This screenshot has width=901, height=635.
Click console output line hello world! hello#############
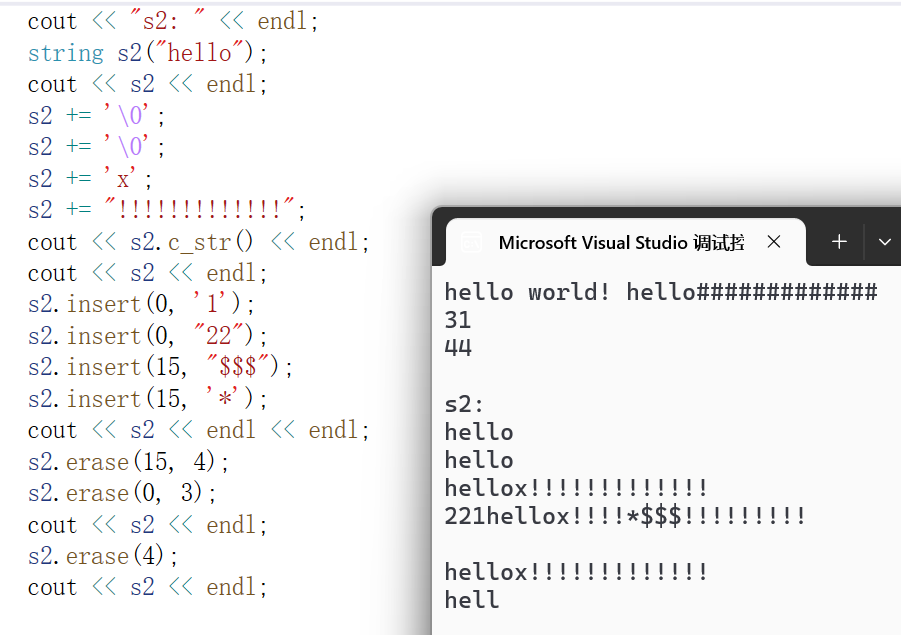661,292
